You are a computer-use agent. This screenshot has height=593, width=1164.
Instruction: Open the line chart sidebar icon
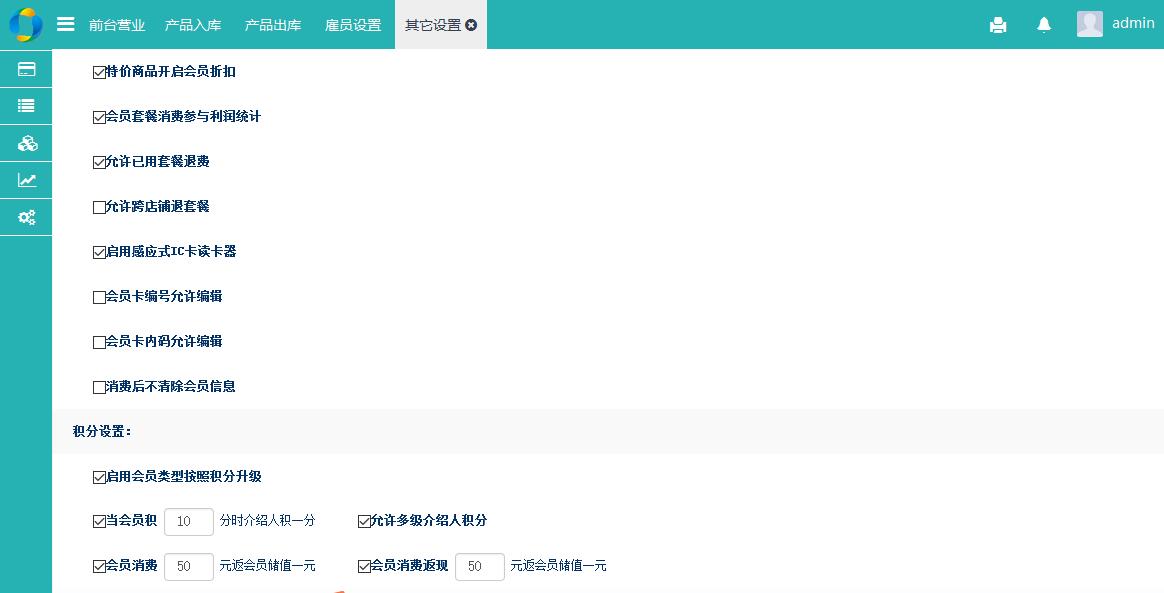[x=27, y=180]
